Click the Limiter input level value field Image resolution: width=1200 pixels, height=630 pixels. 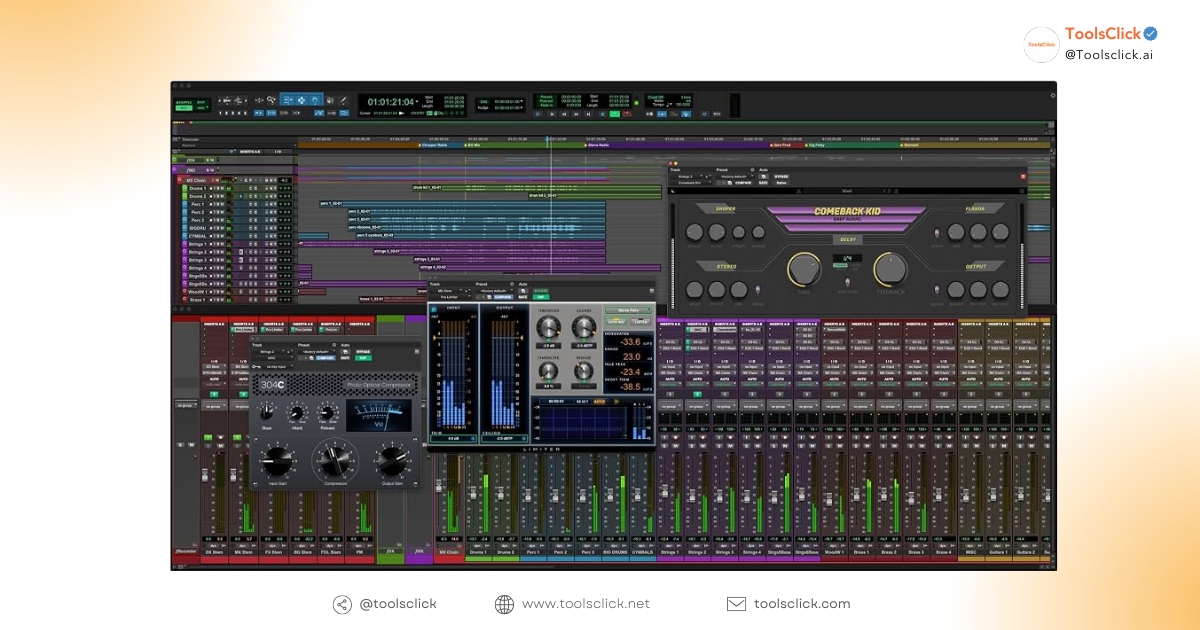[x=453, y=438]
